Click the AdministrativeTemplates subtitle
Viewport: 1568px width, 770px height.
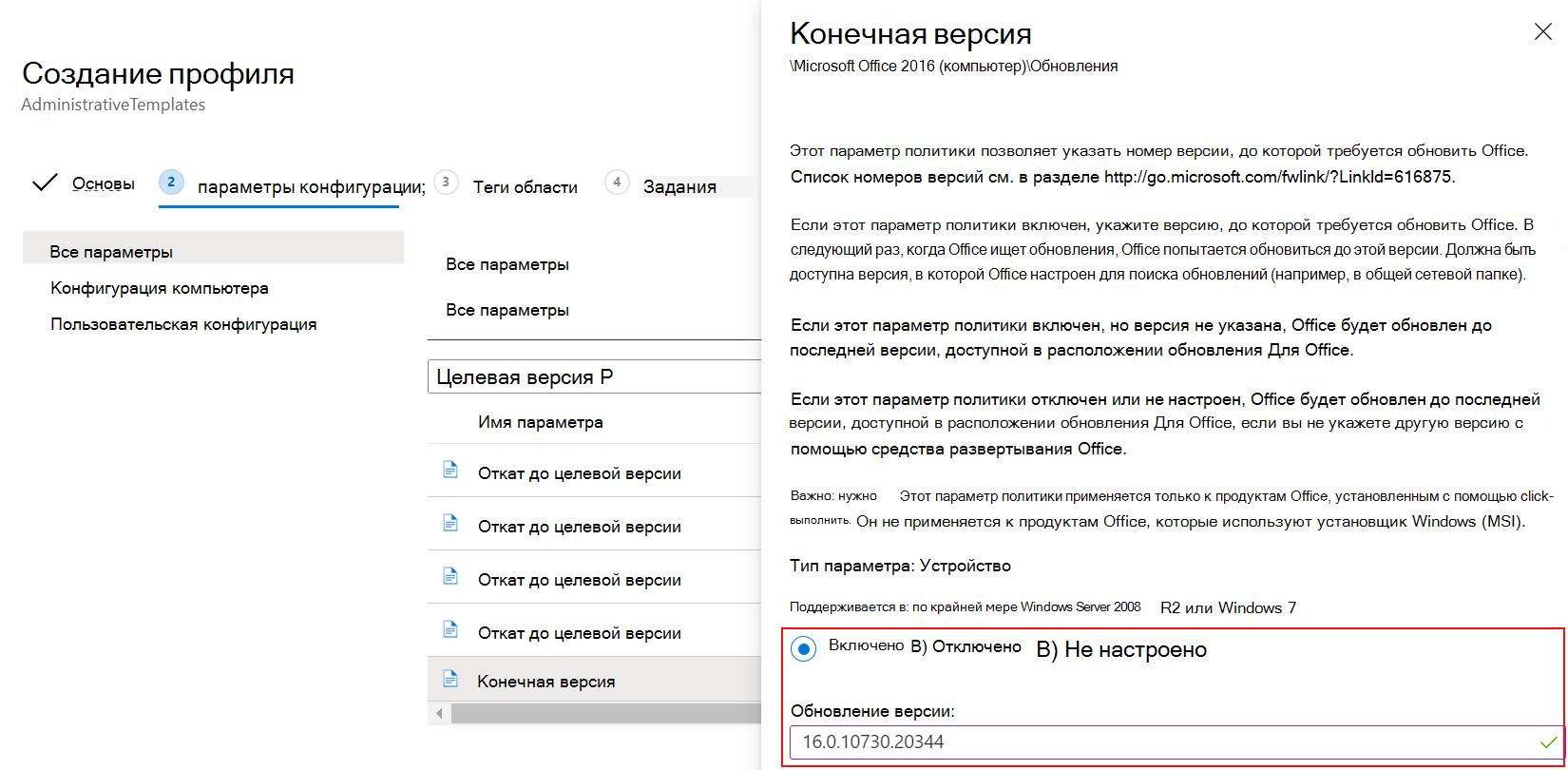(113, 105)
